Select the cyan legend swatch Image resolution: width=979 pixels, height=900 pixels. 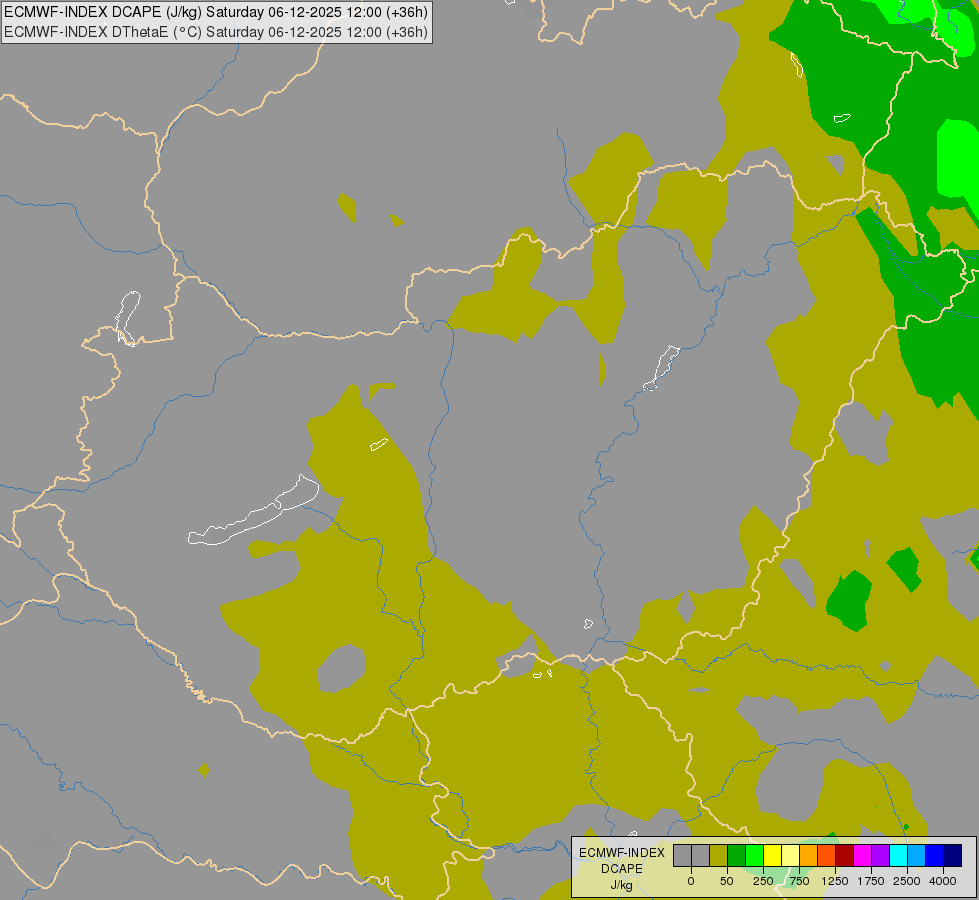tap(899, 856)
